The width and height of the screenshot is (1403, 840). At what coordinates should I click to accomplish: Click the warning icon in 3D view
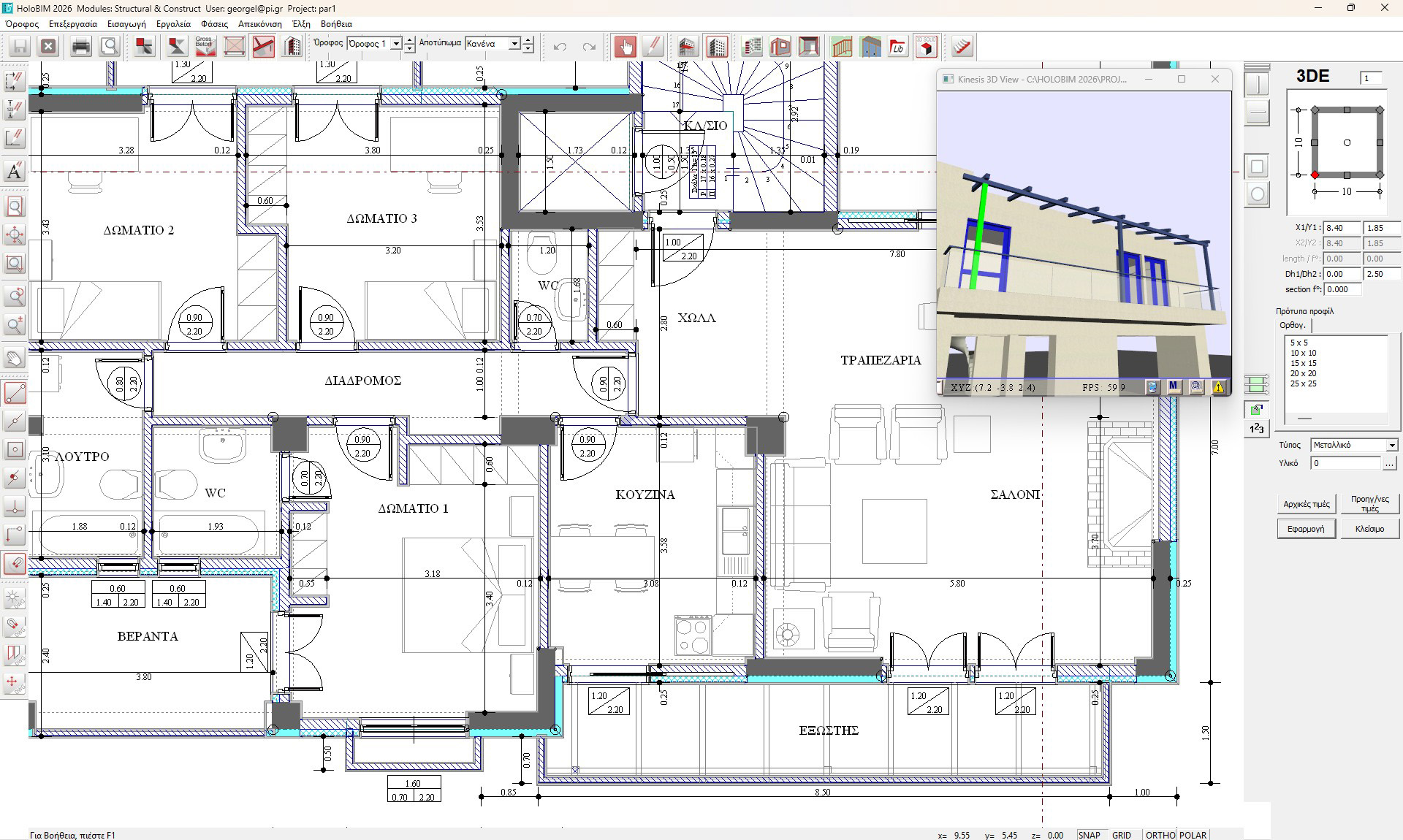(1218, 387)
